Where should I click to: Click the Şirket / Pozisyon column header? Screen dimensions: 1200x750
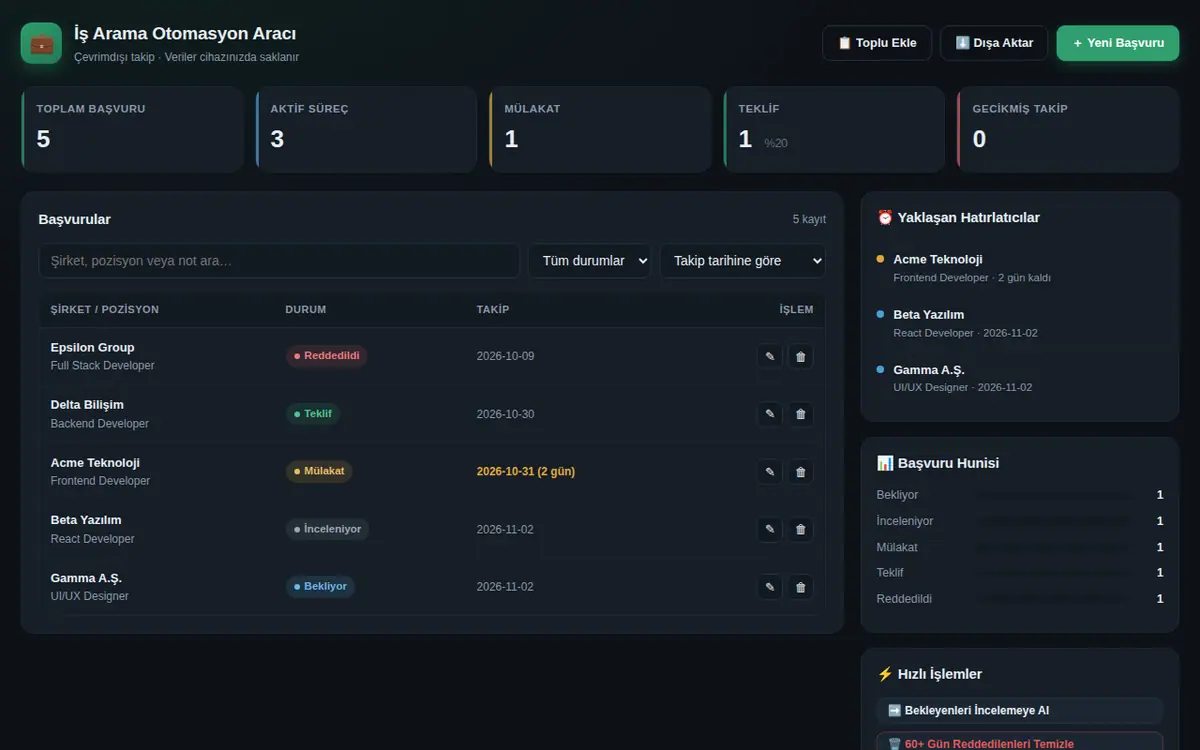click(105, 310)
